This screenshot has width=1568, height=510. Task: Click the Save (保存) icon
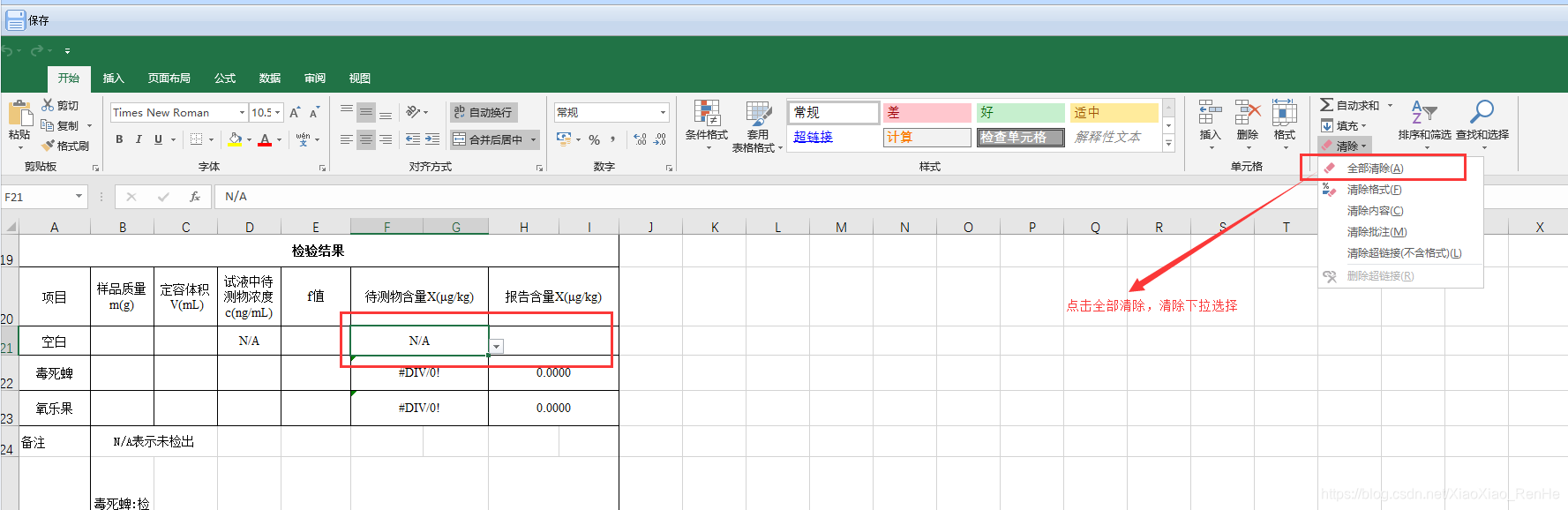[16, 19]
